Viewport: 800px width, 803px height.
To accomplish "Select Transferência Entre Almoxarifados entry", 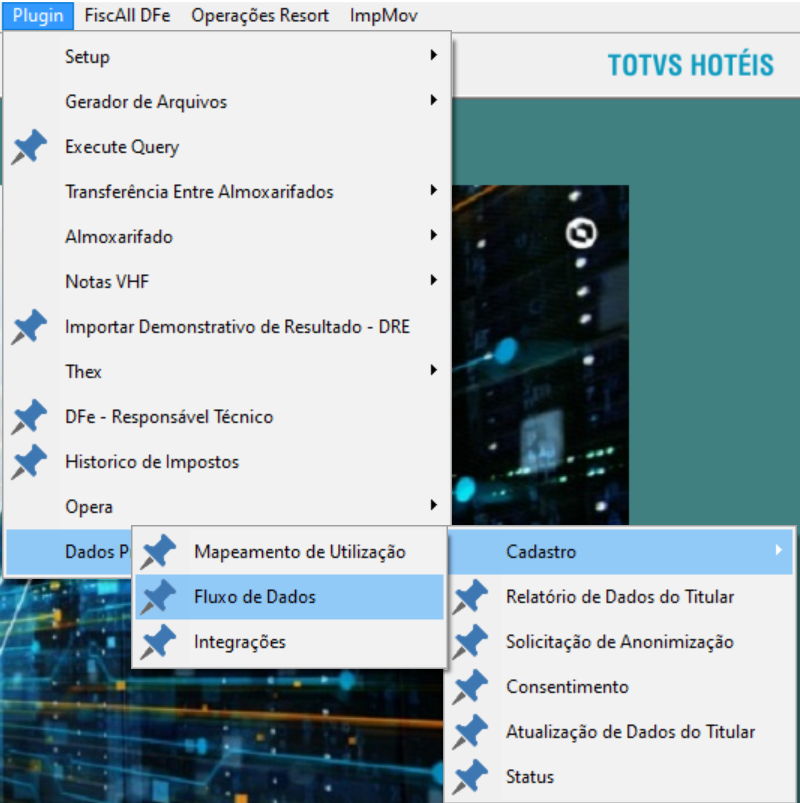I will [x=227, y=192].
